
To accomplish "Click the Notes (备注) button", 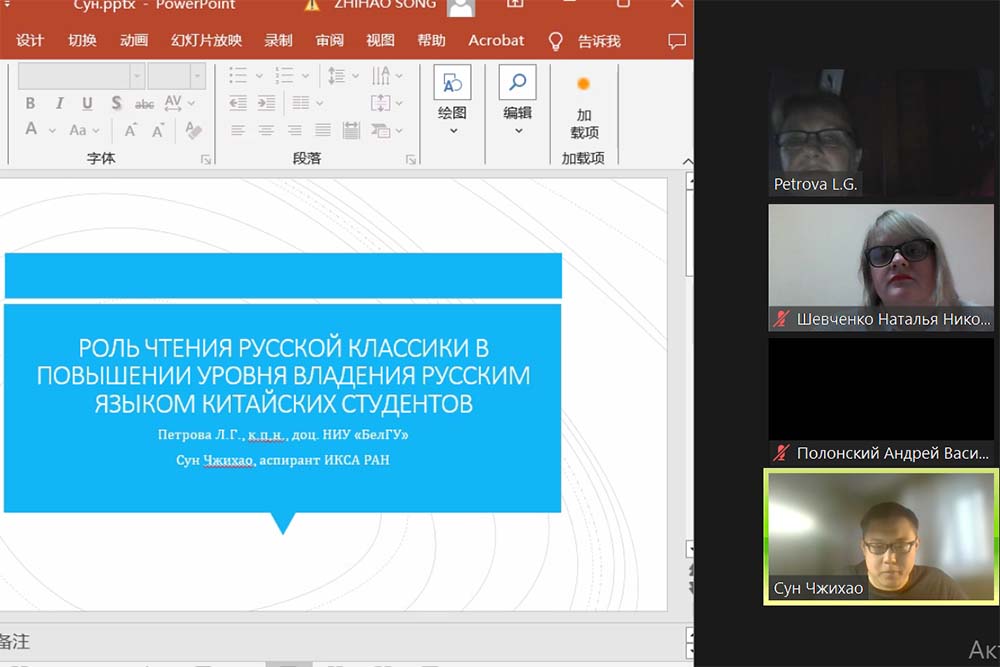I will (14, 640).
